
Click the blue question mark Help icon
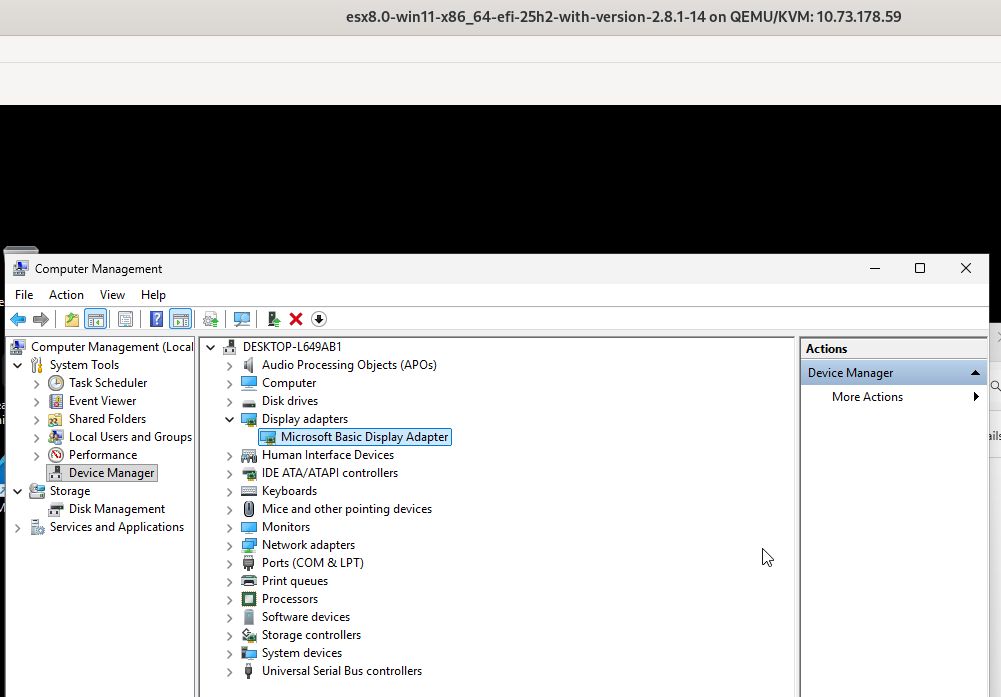pyautogui.click(x=156, y=319)
